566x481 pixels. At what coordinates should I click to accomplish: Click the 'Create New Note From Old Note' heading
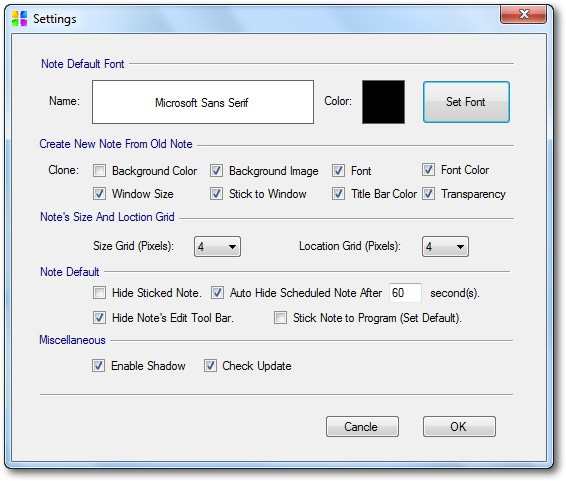click(x=116, y=144)
